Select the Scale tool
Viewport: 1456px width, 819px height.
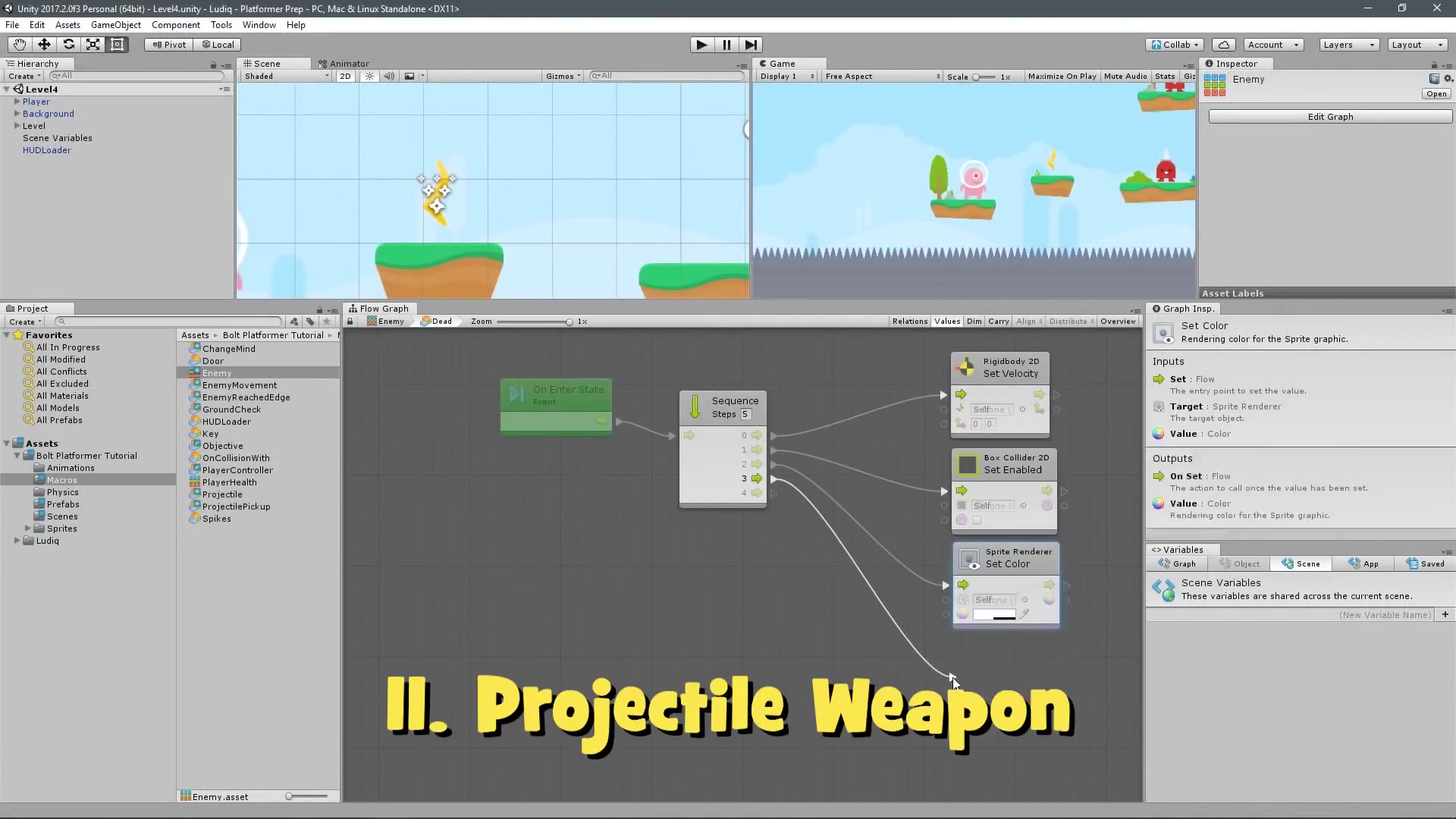(x=93, y=44)
